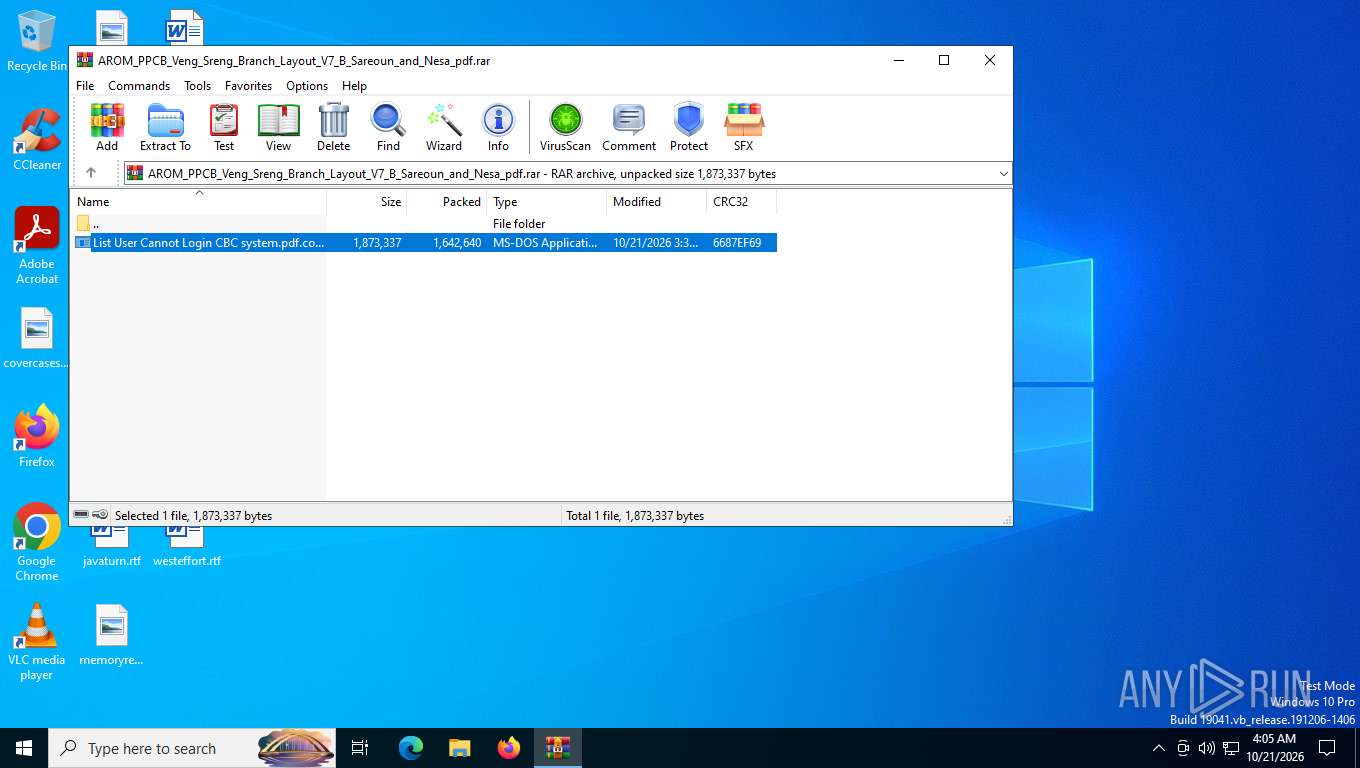The height and width of the screenshot is (768, 1360).
Task: Open Adobe Acrobat desktop shortcut
Action: pos(37,245)
